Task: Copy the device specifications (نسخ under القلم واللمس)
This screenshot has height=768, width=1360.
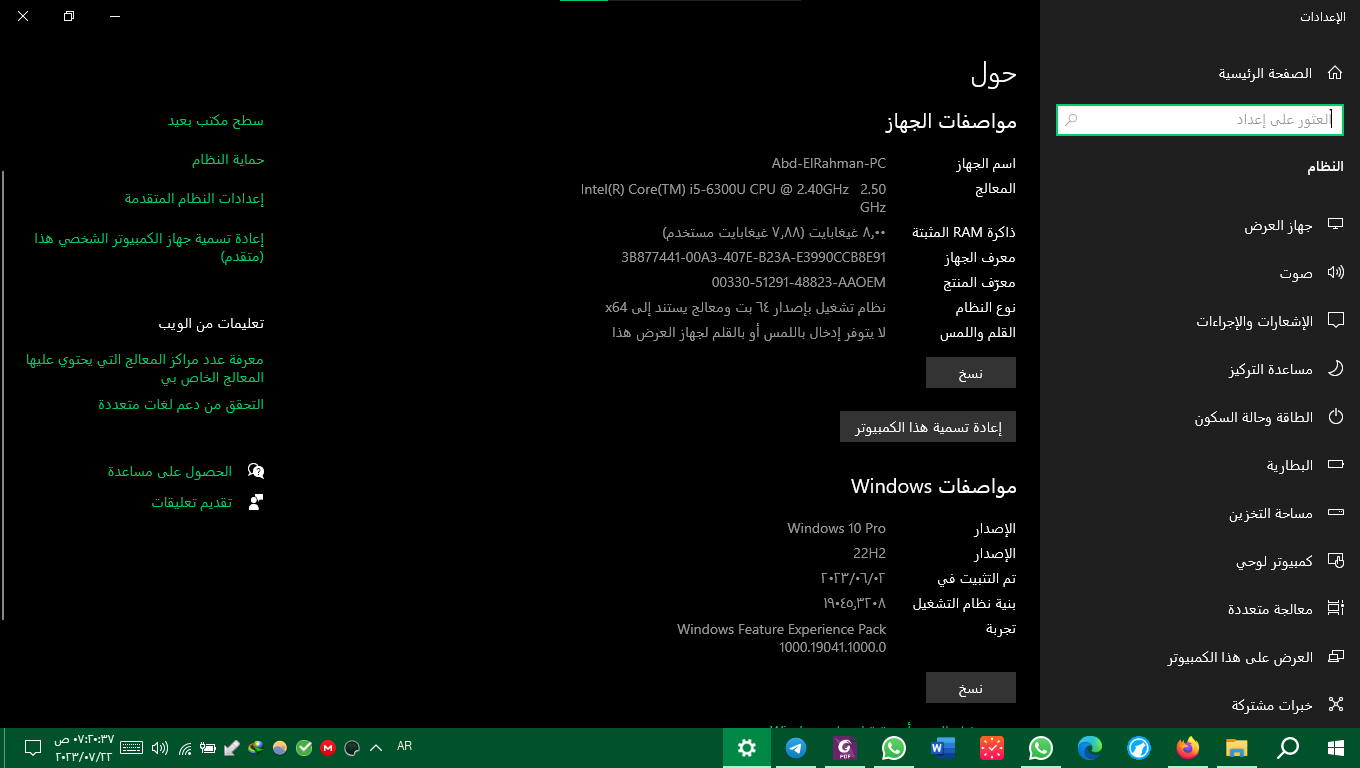Action: click(x=971, y=373)
